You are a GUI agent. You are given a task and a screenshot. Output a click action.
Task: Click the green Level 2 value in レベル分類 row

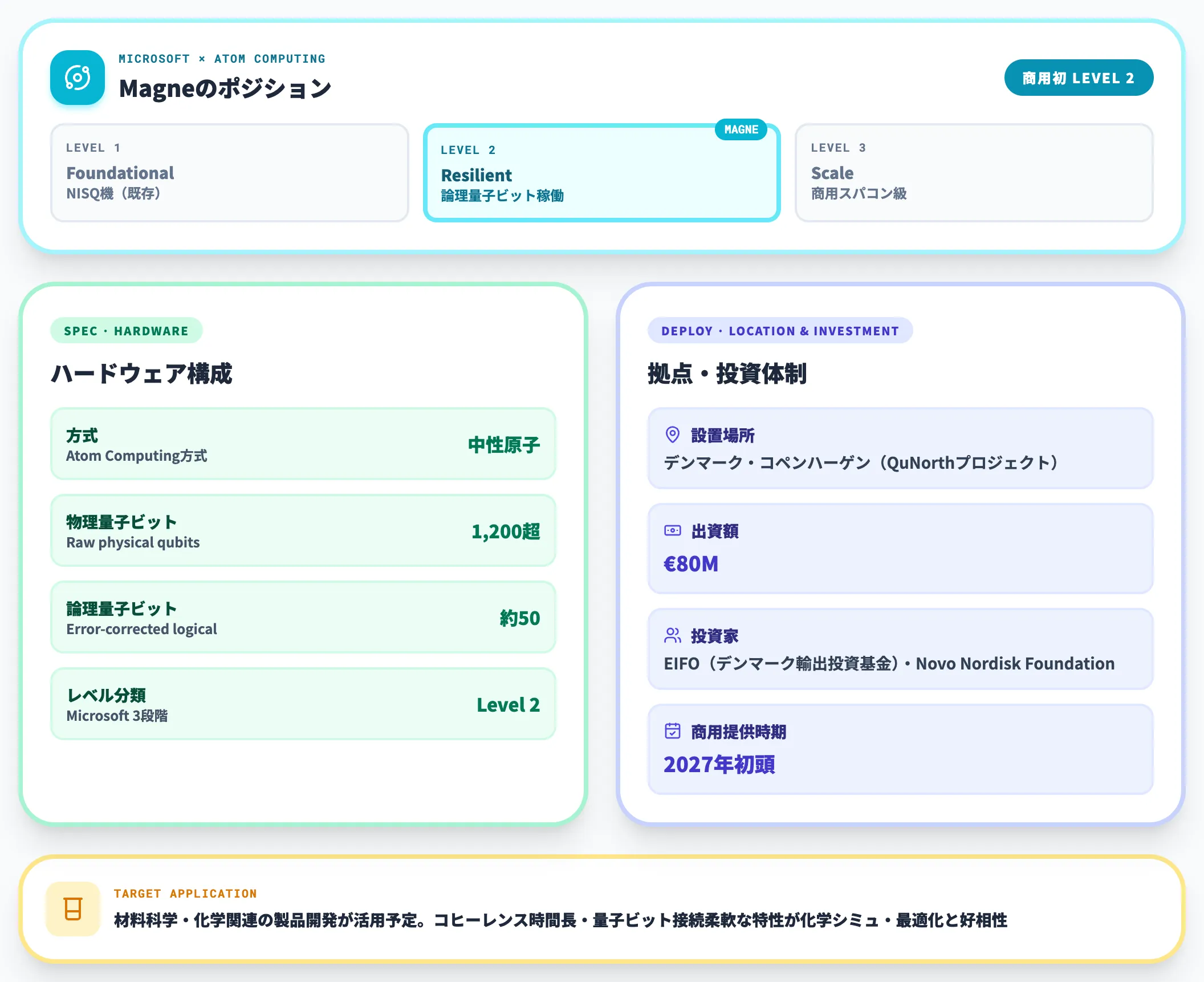pos(509,705)
